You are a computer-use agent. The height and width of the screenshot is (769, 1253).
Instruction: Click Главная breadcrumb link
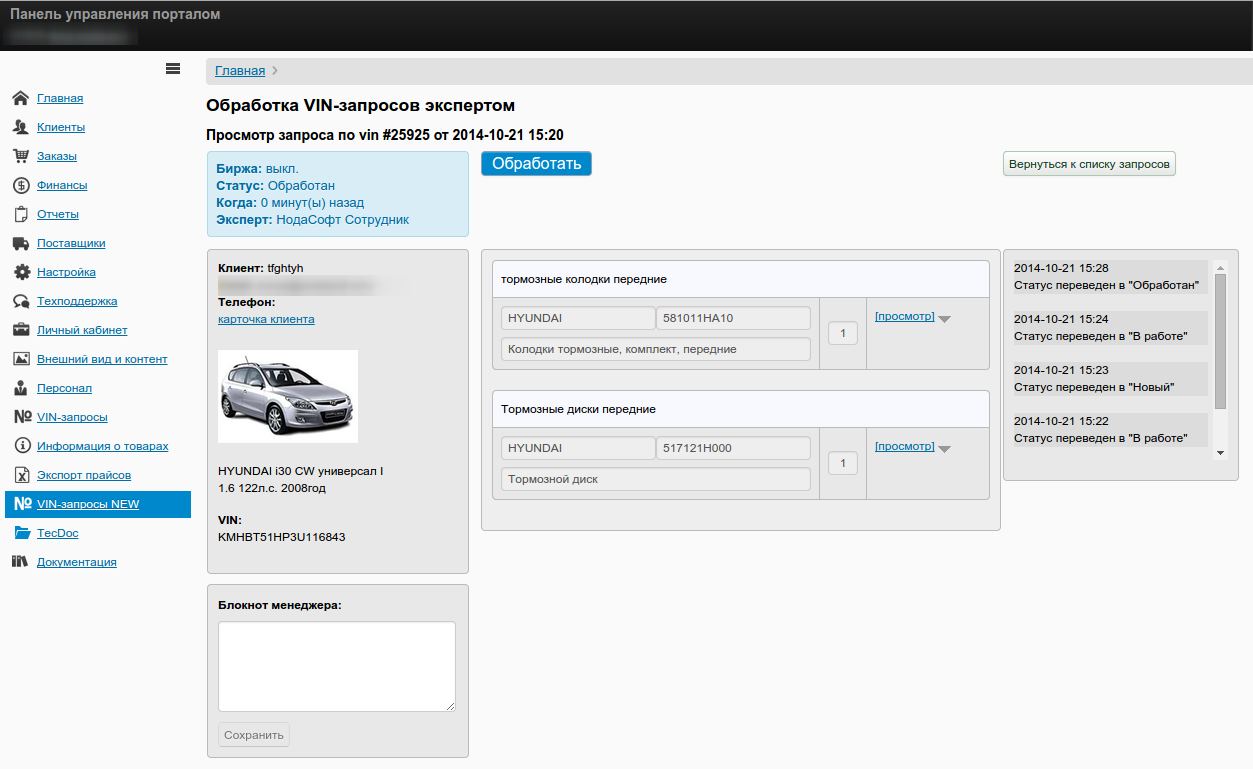240,71
